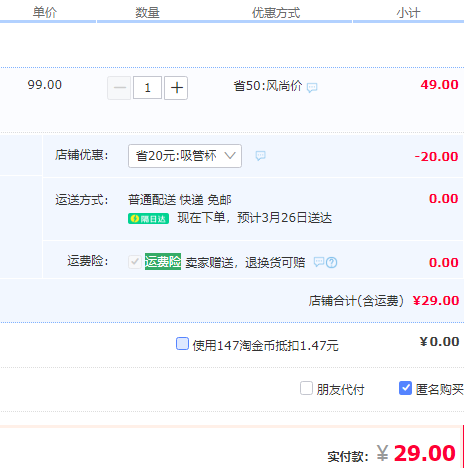
Task: Click the green 运费险 label tag
Action: point(163,262)
